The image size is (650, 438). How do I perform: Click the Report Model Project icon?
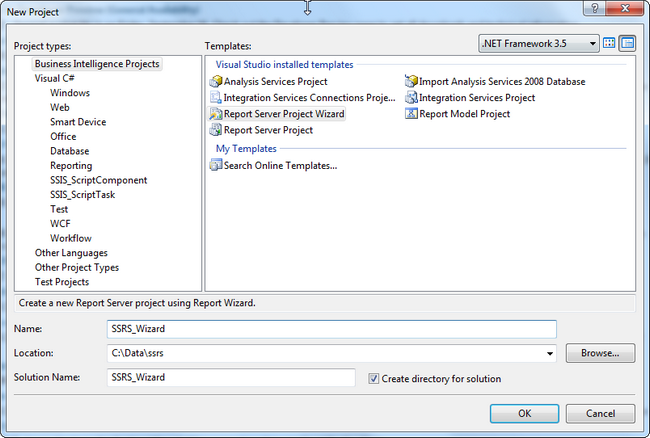coord(411,114)
